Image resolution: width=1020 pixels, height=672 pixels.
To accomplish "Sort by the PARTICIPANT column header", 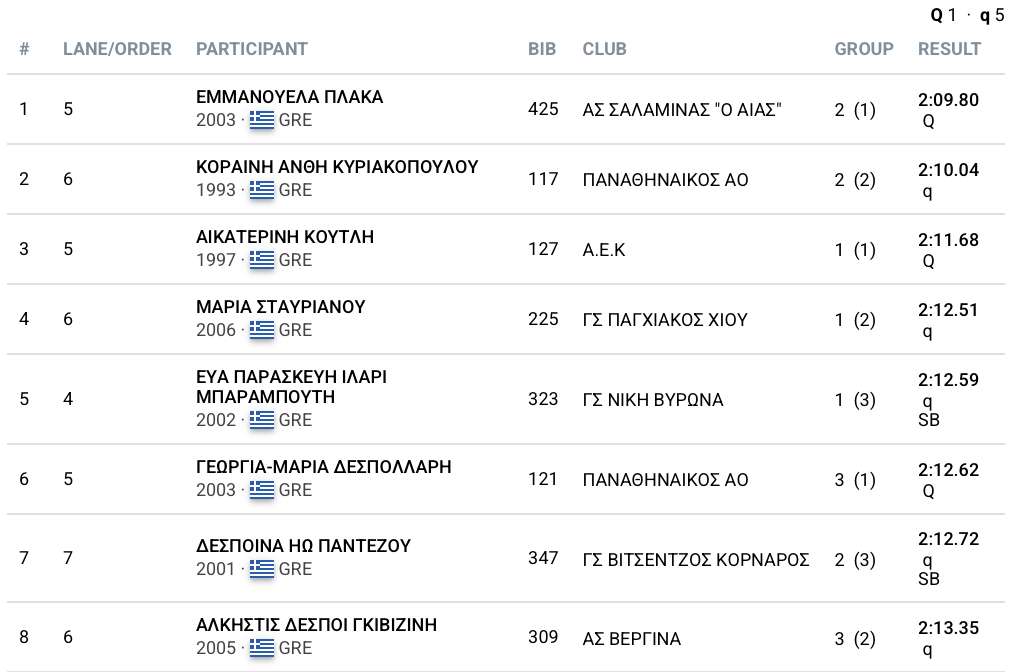I will tap(251, 49).
